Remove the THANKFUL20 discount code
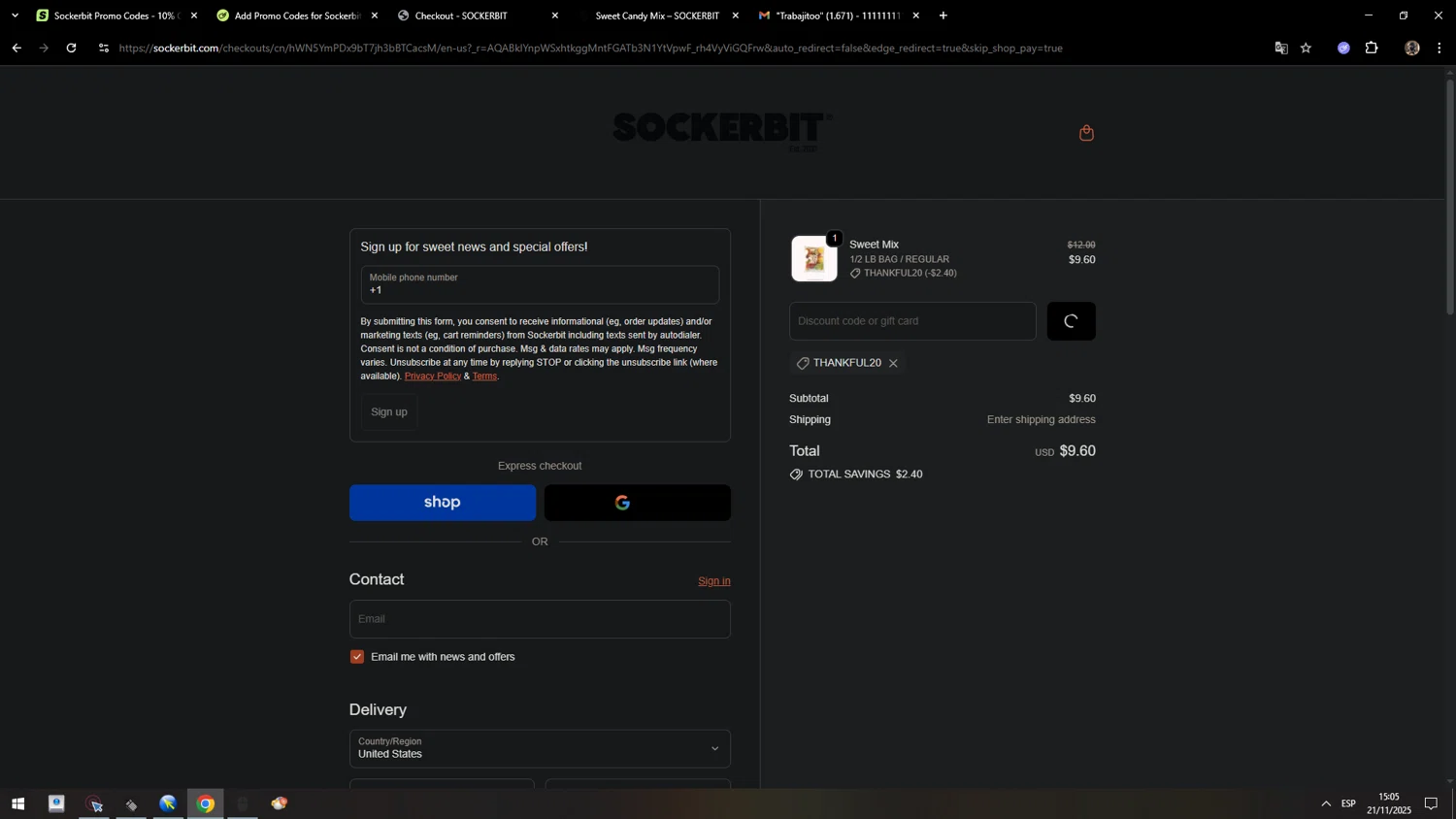Viewport: 1456px width, 819px height. [893, 363]
